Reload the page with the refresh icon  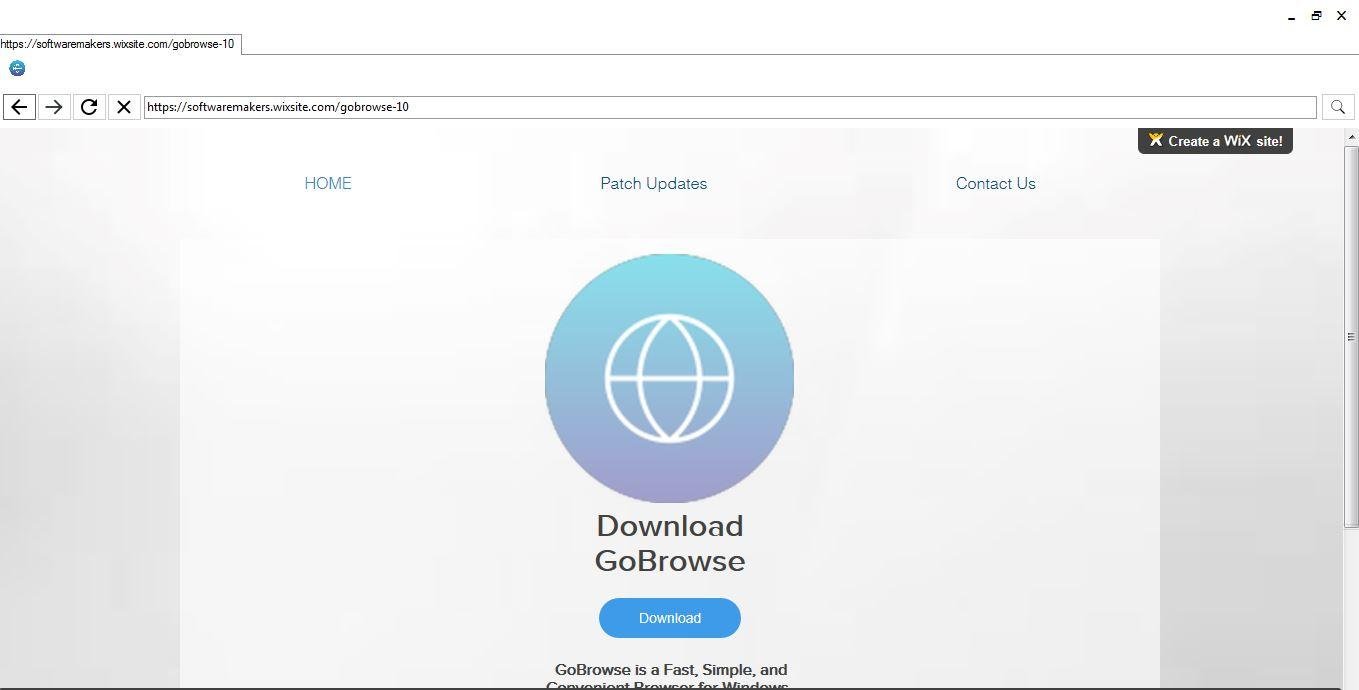pos(89,107)
